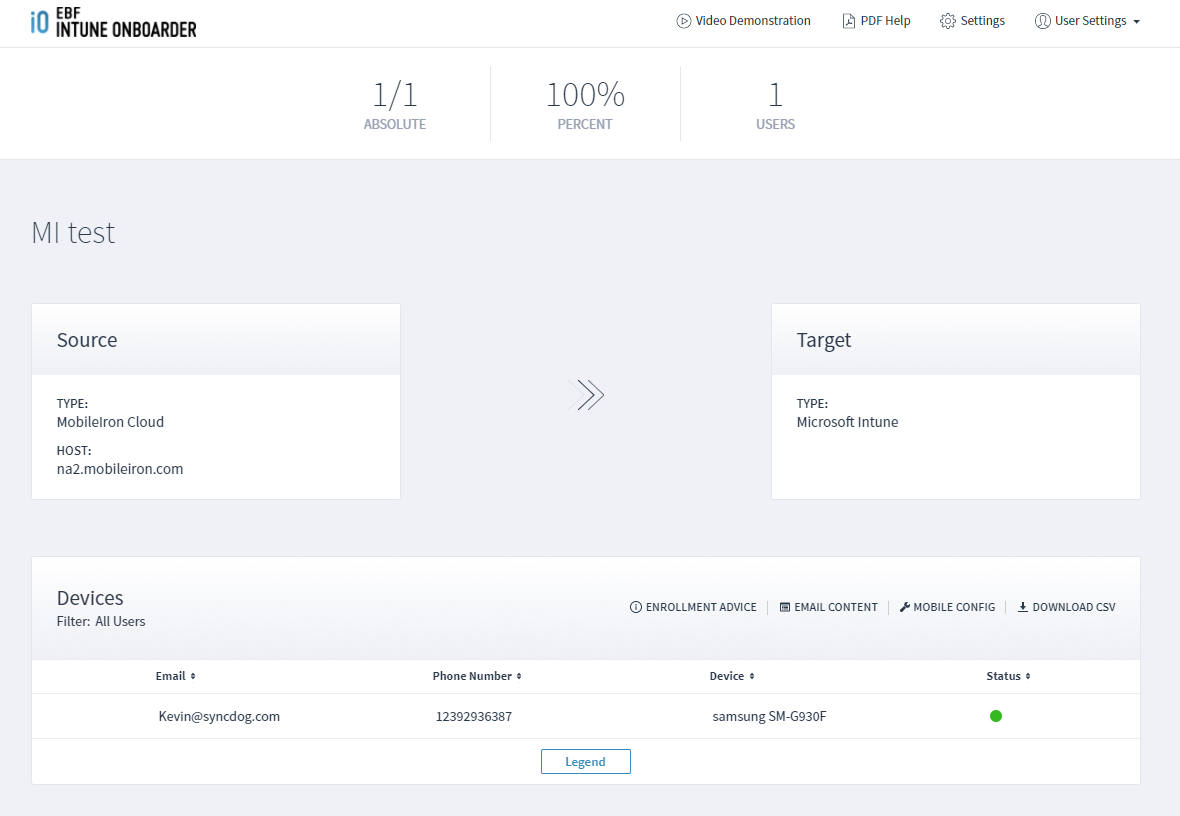Viewport: 1180px width, 816px height.
Task: Click the User Settings avatar icon
Action: pos(1042,21)
